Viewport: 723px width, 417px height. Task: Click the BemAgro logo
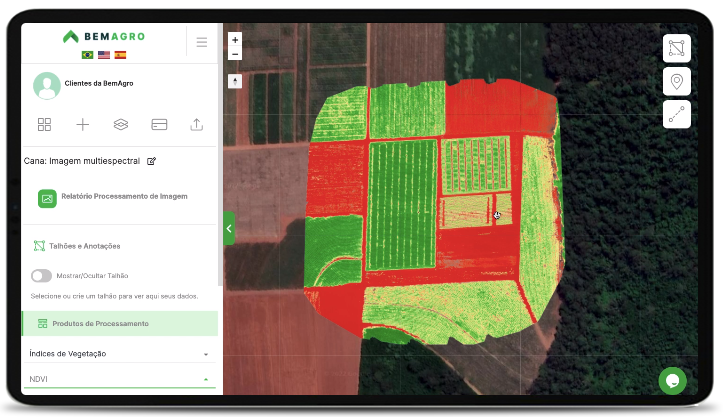pyautogui.click(x=104, y=36)
